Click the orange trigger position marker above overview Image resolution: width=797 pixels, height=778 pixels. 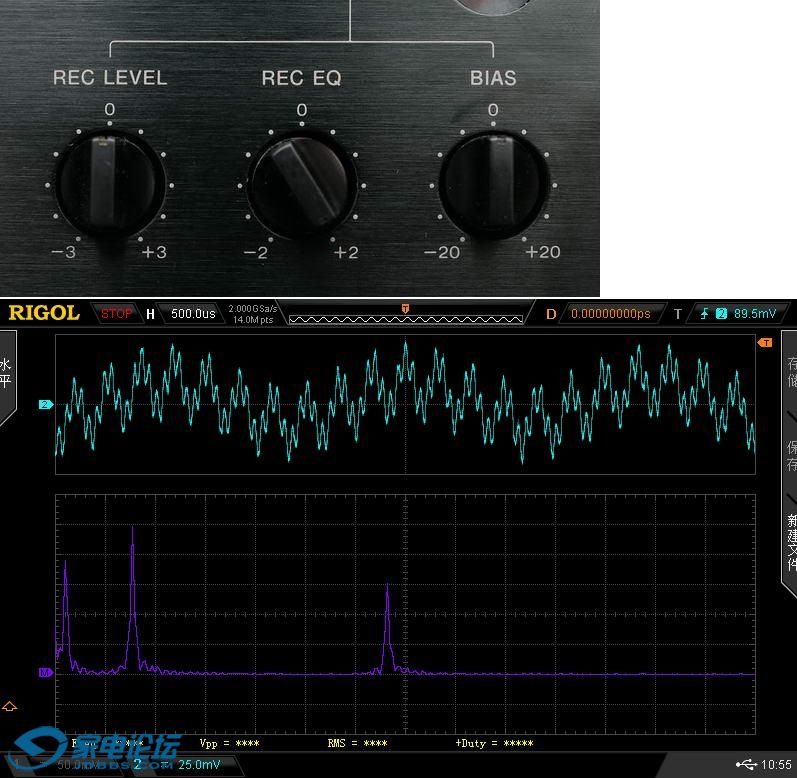405,308
